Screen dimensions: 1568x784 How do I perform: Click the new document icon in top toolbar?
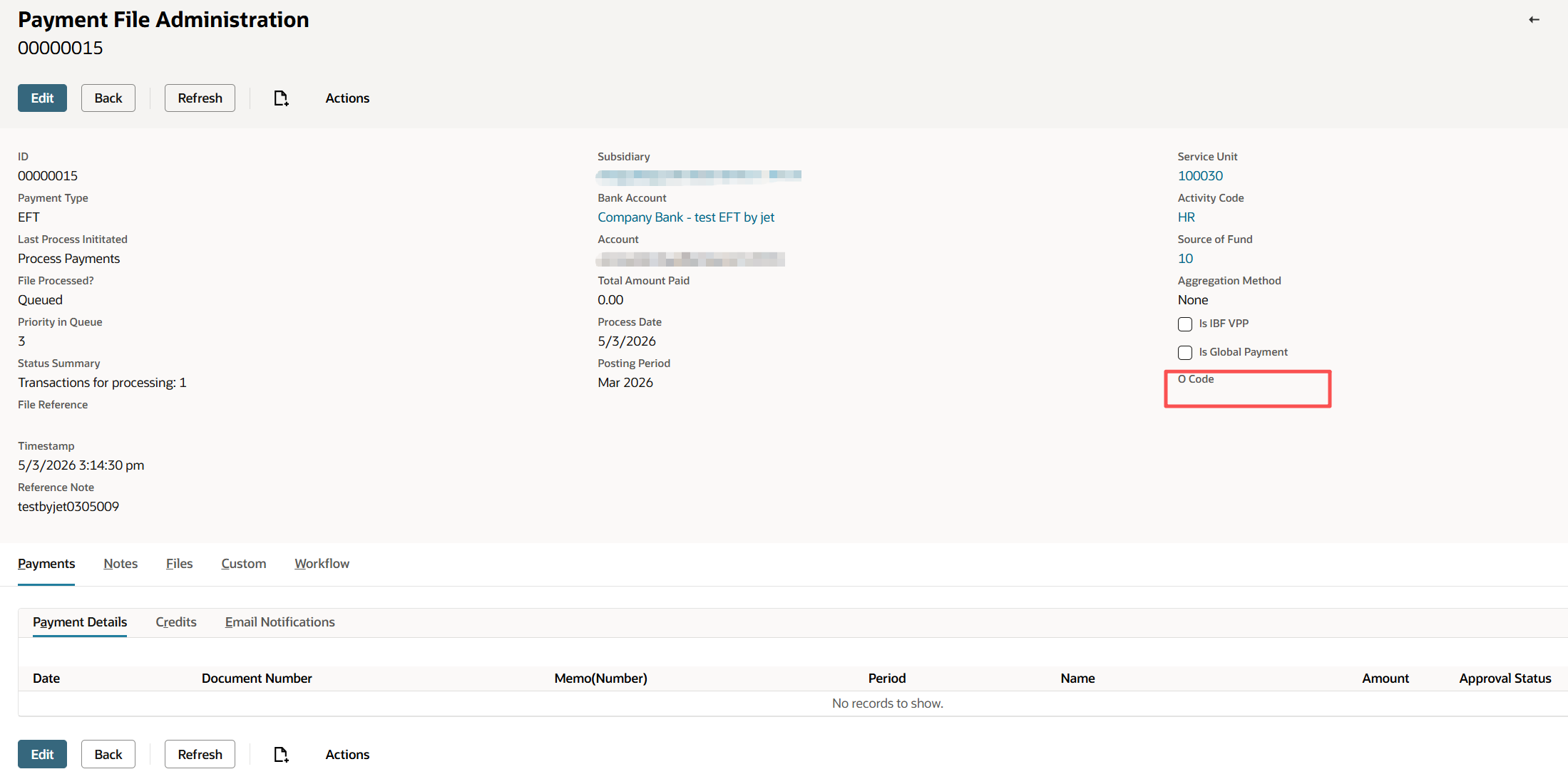(281, 98)
